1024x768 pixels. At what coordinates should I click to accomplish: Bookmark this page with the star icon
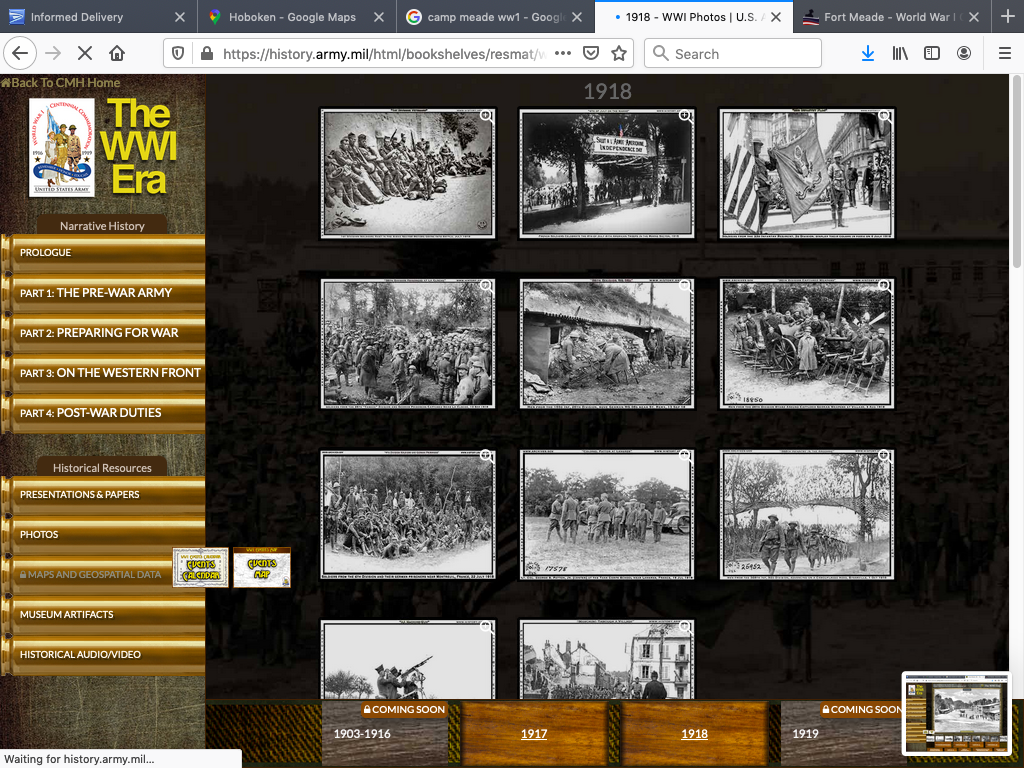click(x=619, y=54)
